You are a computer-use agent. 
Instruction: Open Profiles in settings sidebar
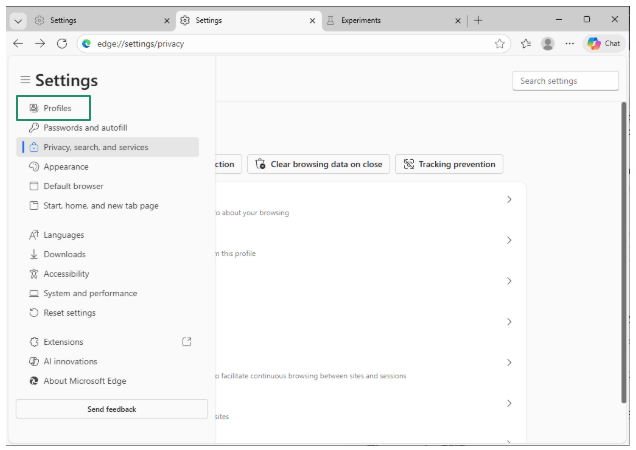(57, 108)
